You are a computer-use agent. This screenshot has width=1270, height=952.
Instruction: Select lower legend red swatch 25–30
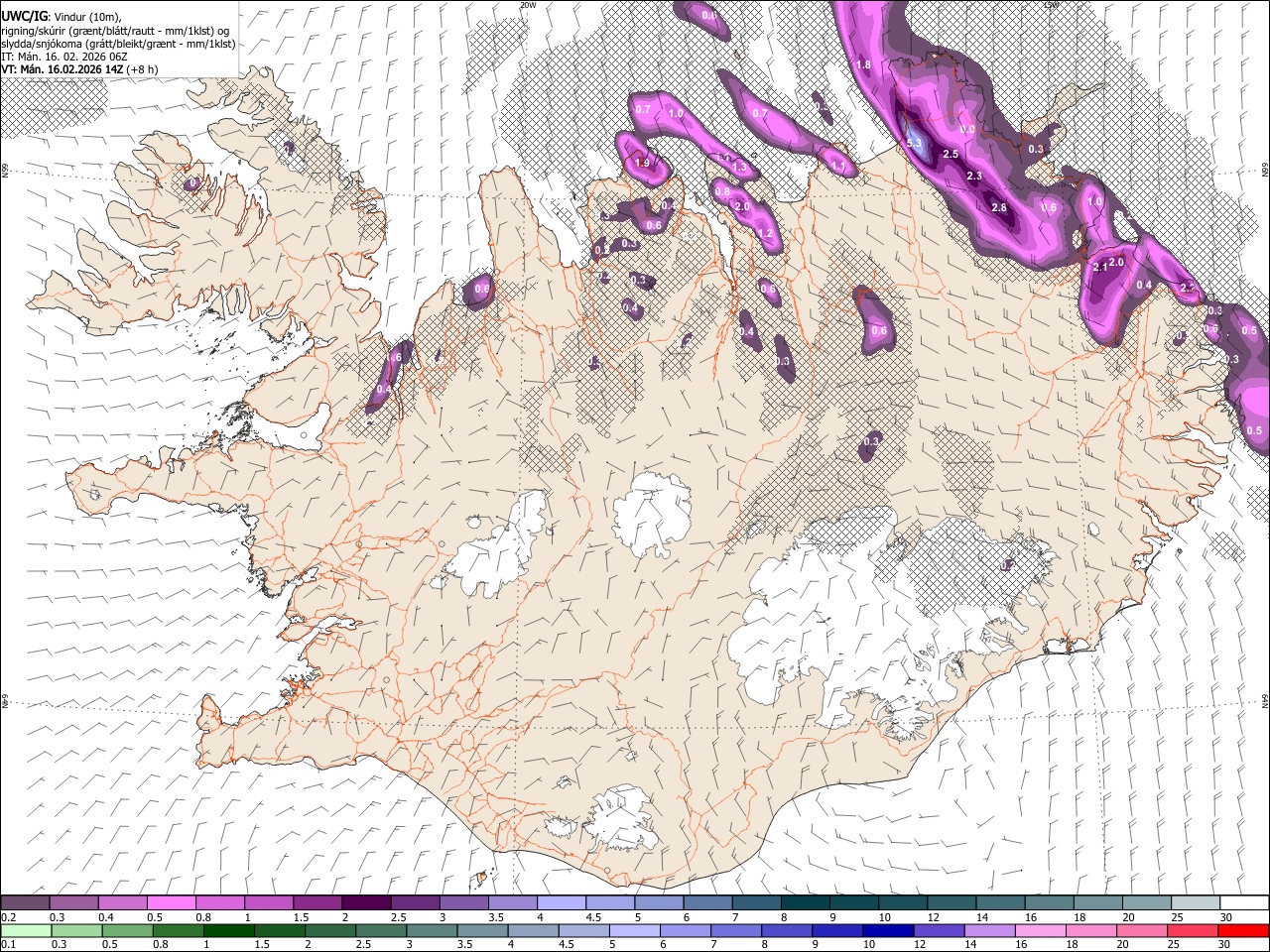1193,930
